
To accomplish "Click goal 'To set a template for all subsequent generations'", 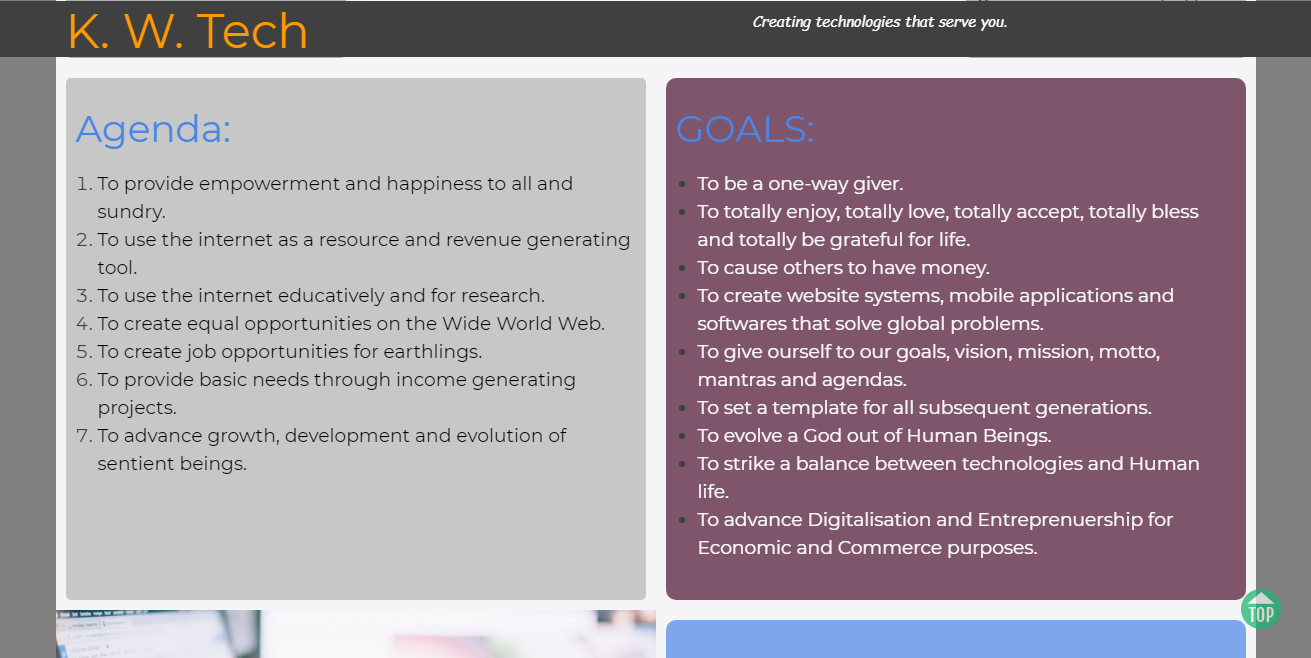I will pyautogui.click(x=924, y=408).
